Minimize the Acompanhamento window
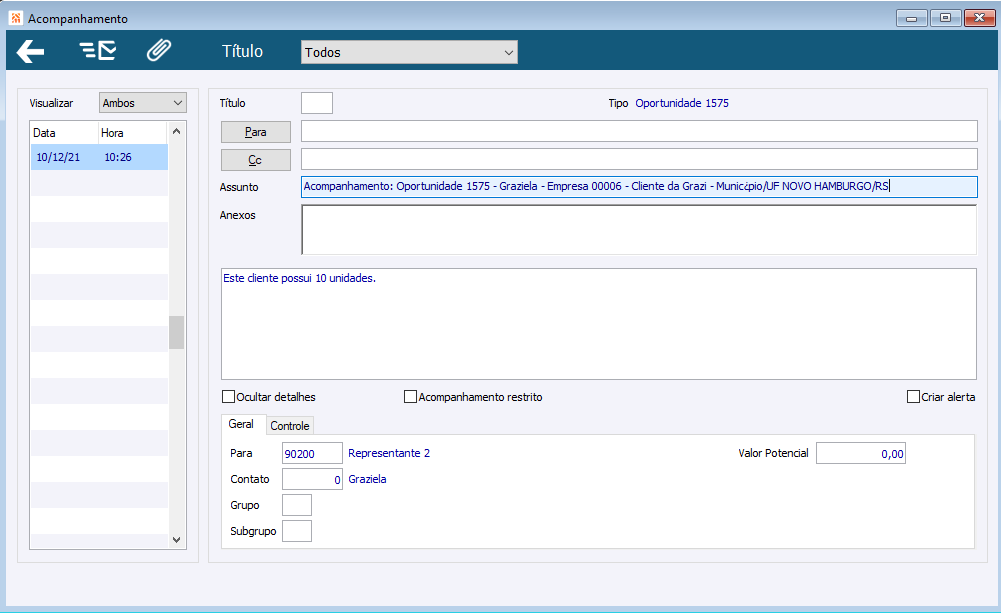 912,18
